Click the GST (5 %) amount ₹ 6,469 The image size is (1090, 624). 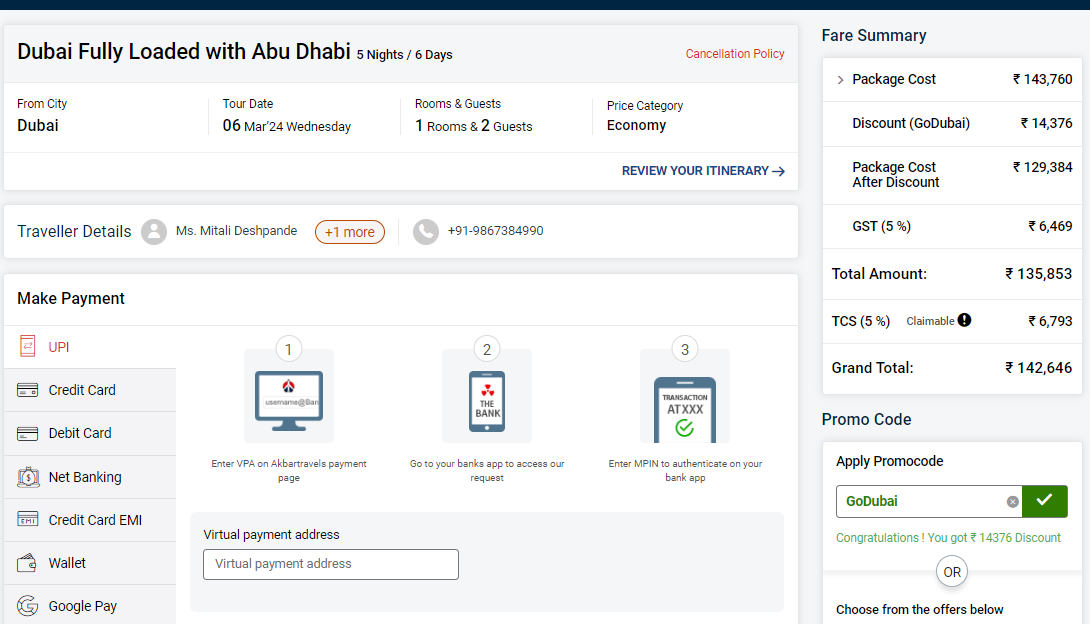1050,226
